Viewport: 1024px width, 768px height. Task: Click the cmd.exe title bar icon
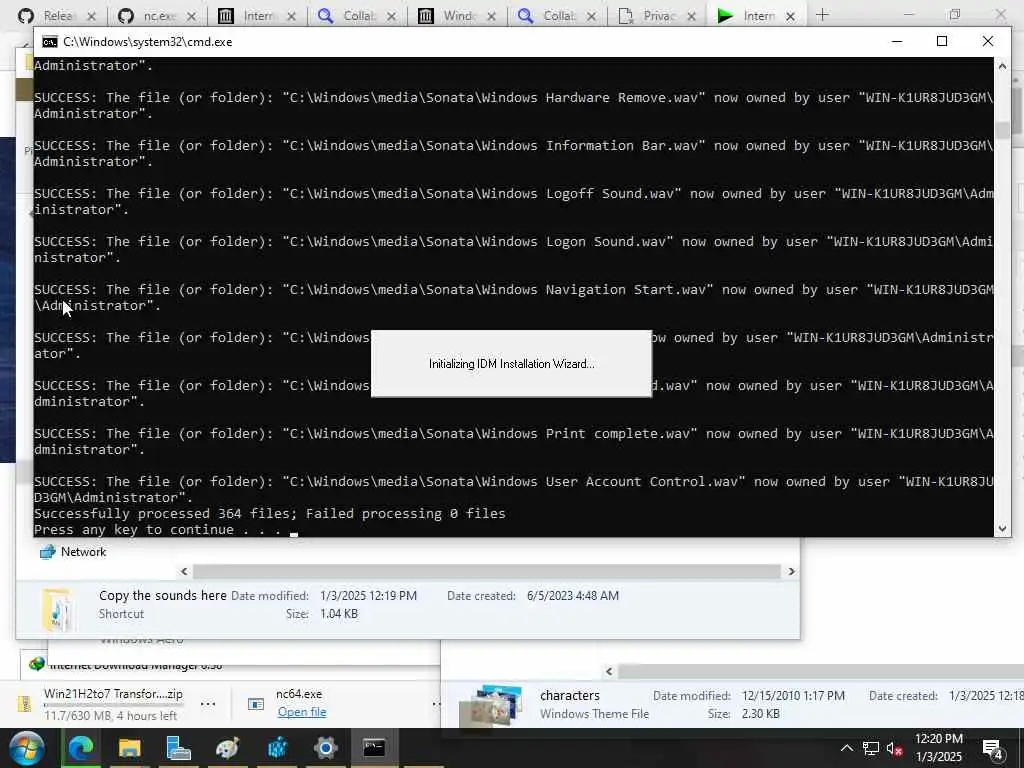tap(50, 42)
